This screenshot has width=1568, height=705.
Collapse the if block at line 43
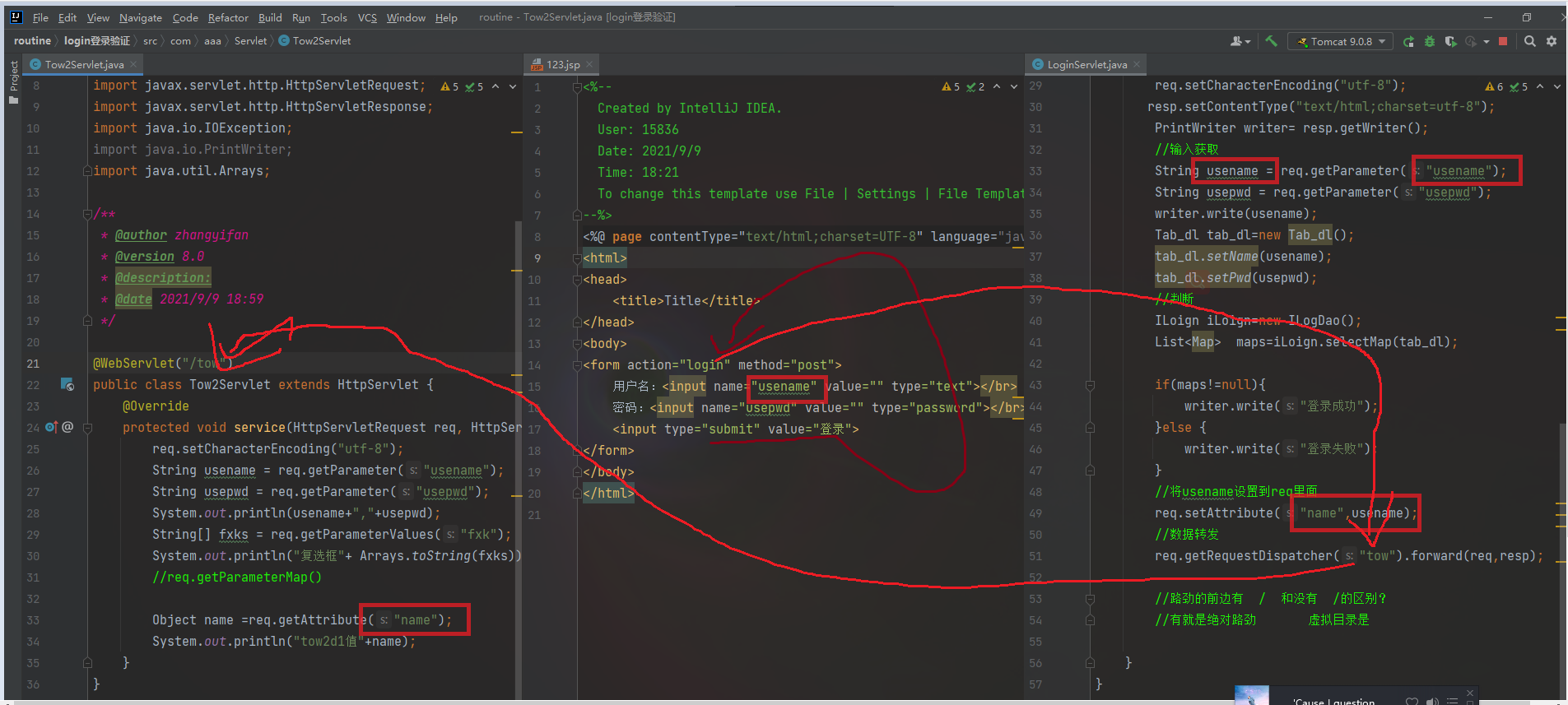[1090, 384]
